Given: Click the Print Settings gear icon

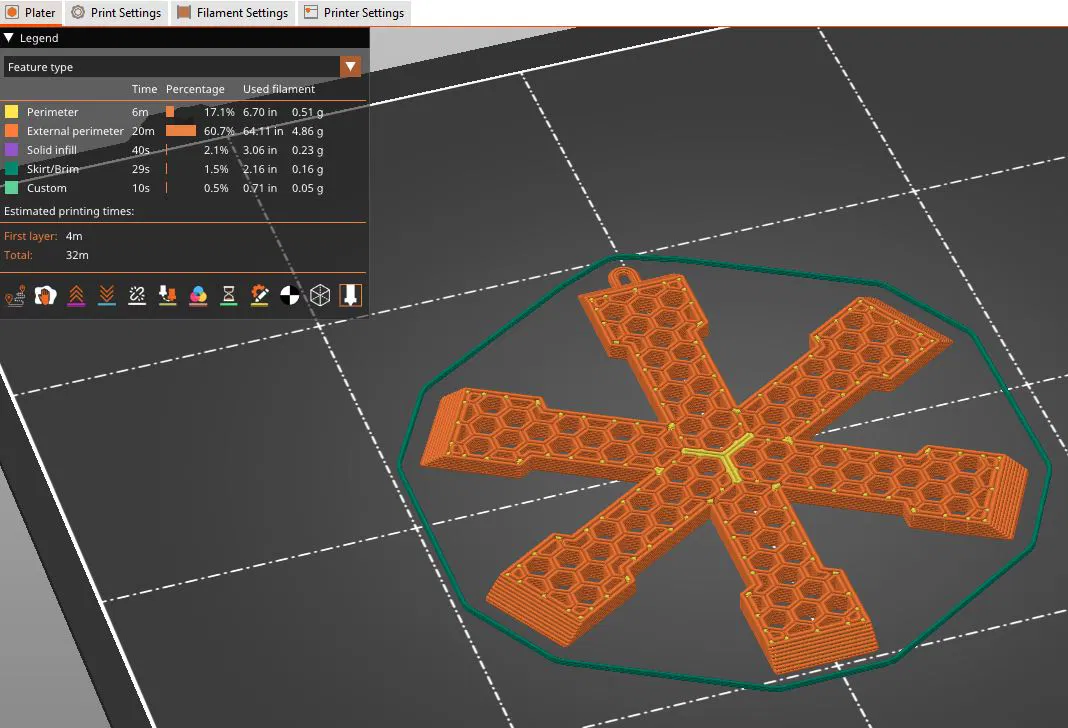Looking at the screenshot, I should (x=78, y=12).
